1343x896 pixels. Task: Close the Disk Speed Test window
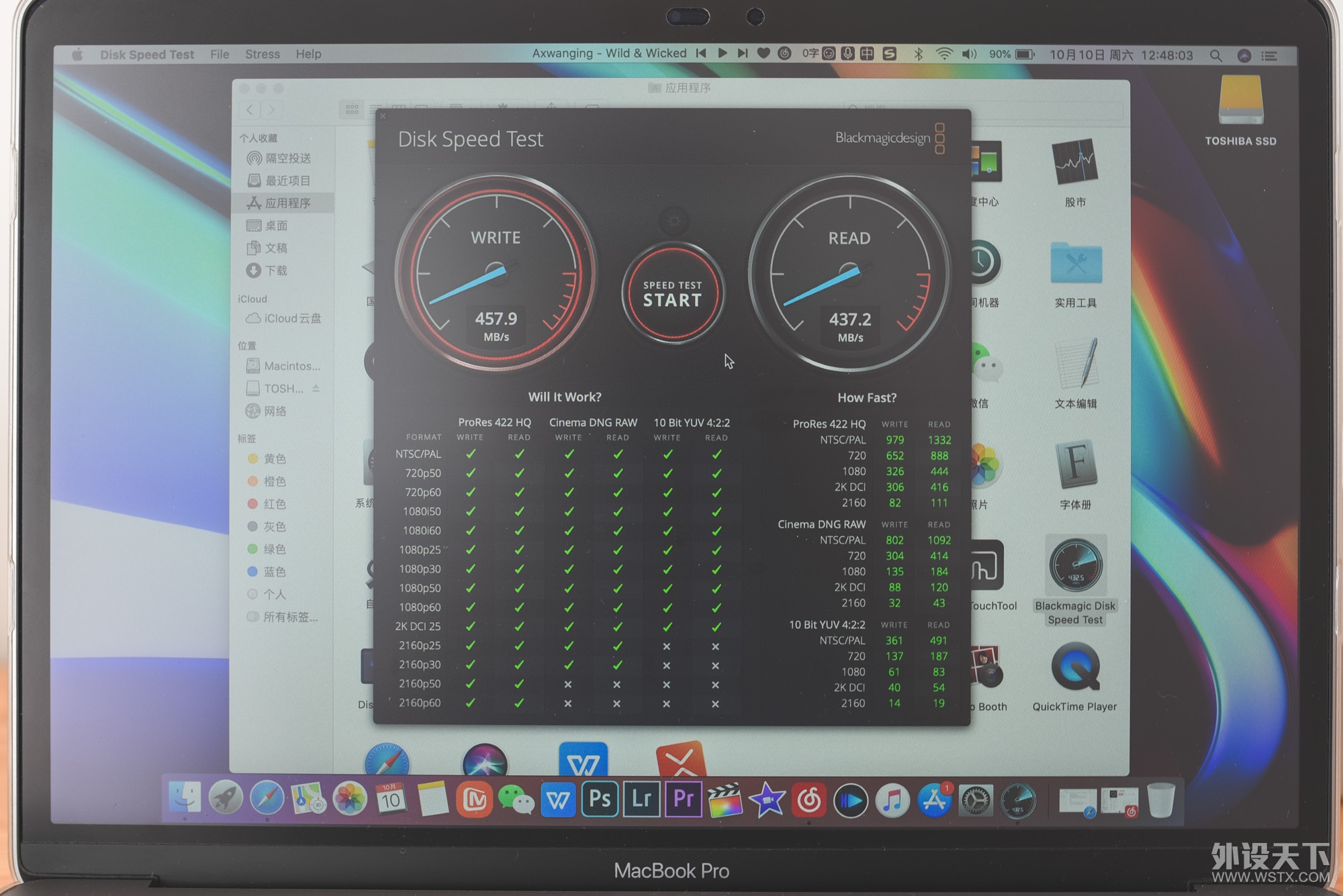(383, 116)
